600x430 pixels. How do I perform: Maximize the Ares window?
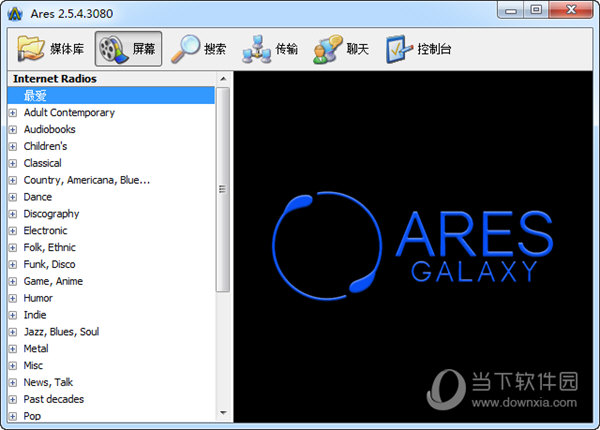tap(536, 10)
